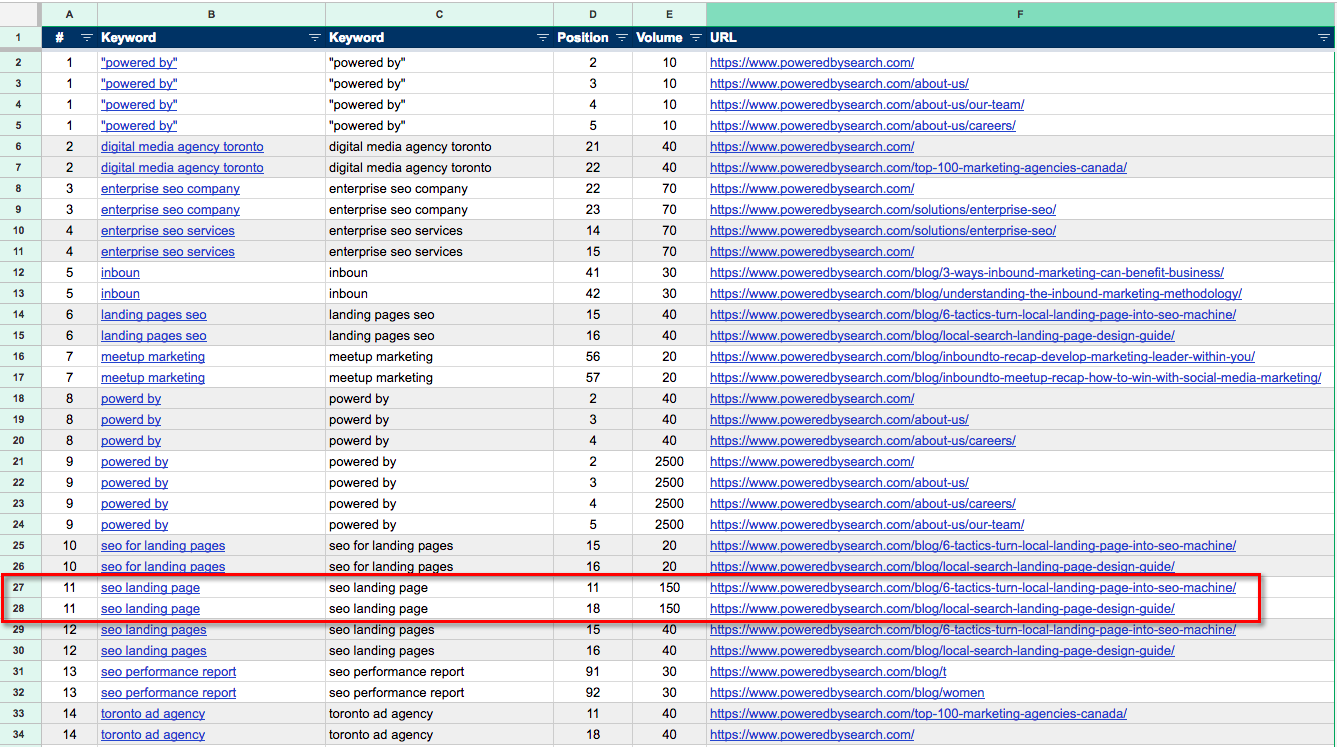The width and height of the screenshot is (1337, 747).
Task: Click the select-all corner box
Action: coord(20,14)
